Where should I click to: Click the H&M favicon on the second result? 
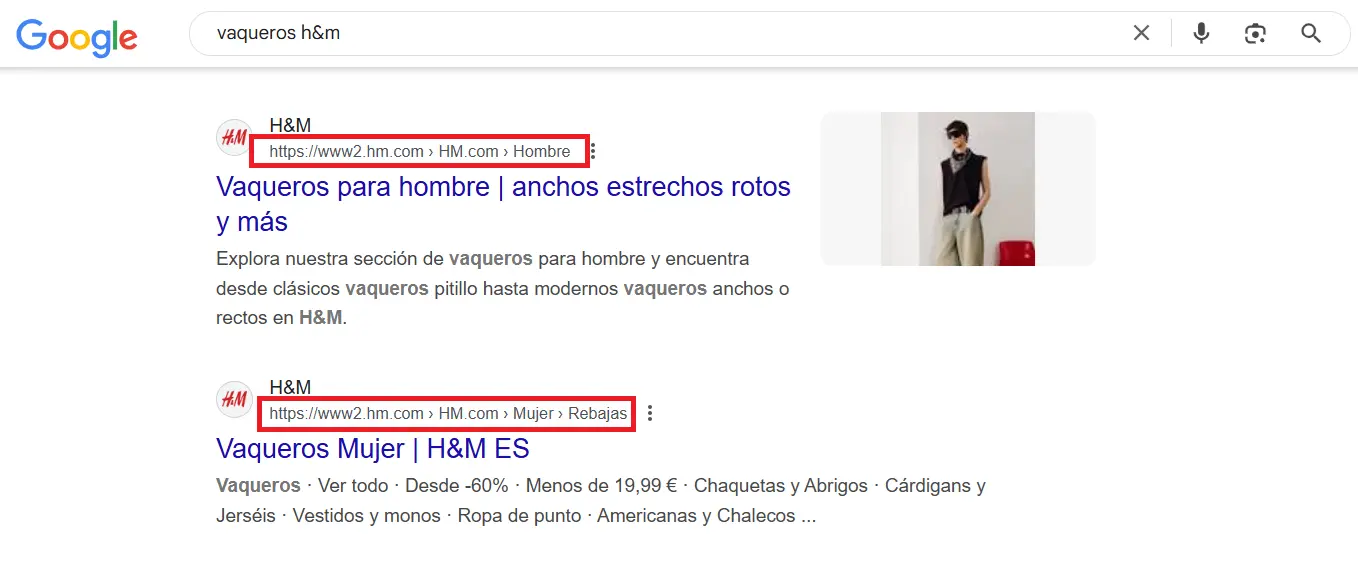point(234,399)
